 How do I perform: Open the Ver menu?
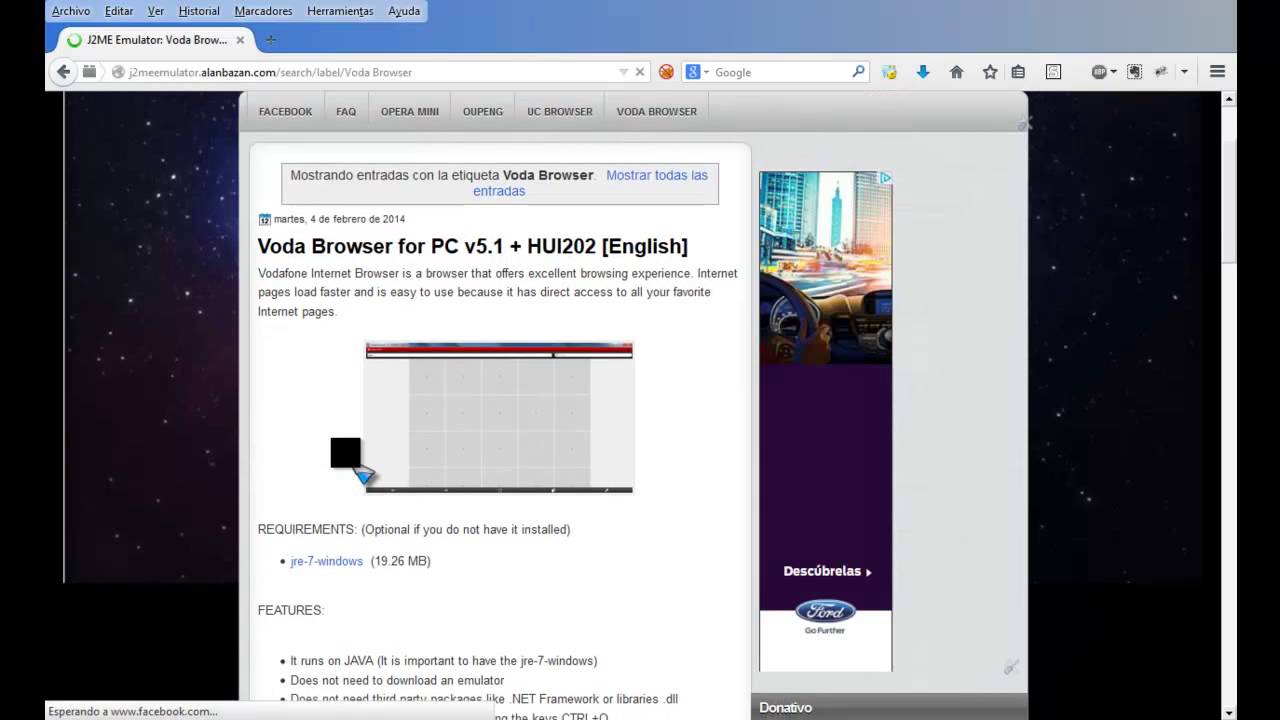tap(156, 11)
